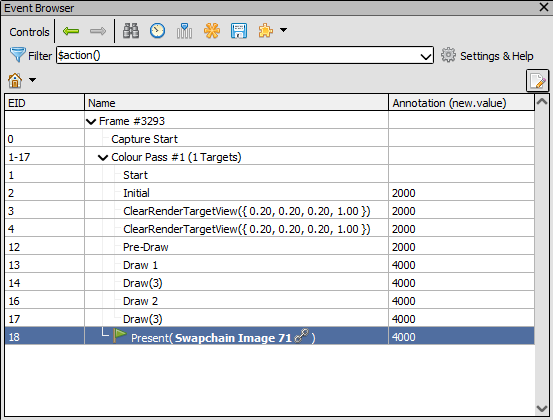
Task: Toggle the time durations clock icon
Action: click(x=157, y=31)
